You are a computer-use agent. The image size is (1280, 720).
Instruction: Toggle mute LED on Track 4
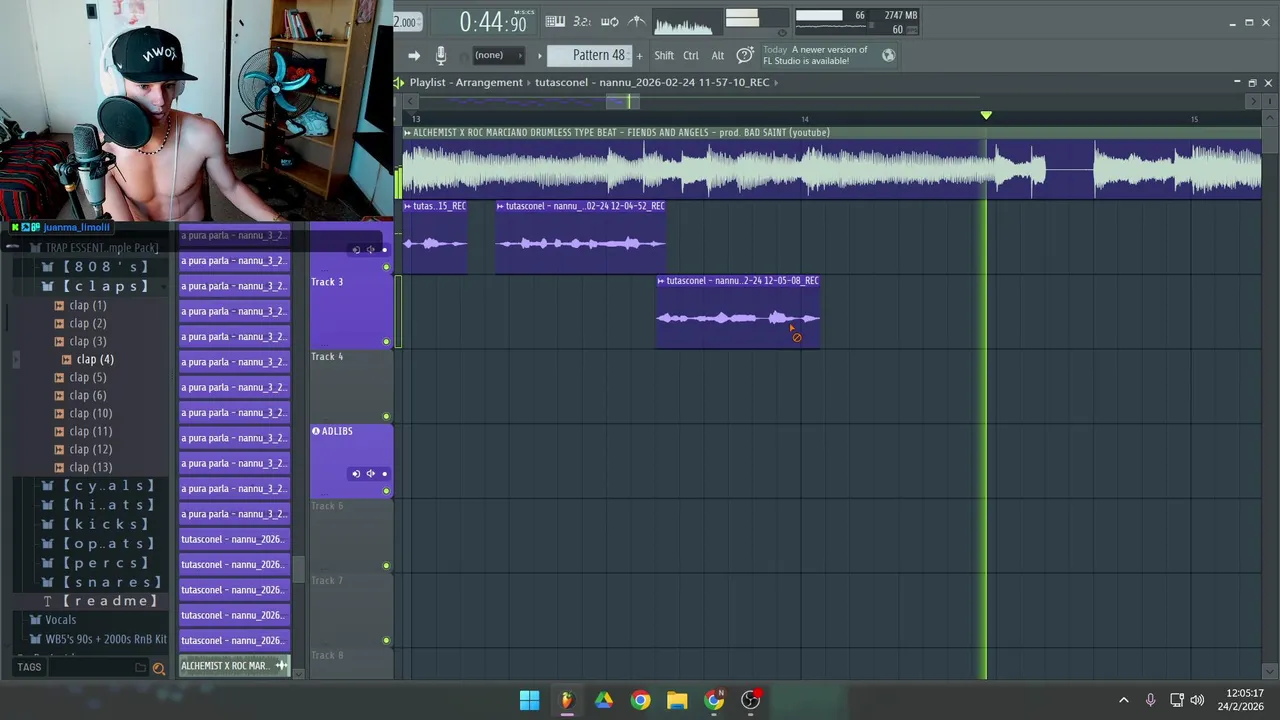point(386,416)
